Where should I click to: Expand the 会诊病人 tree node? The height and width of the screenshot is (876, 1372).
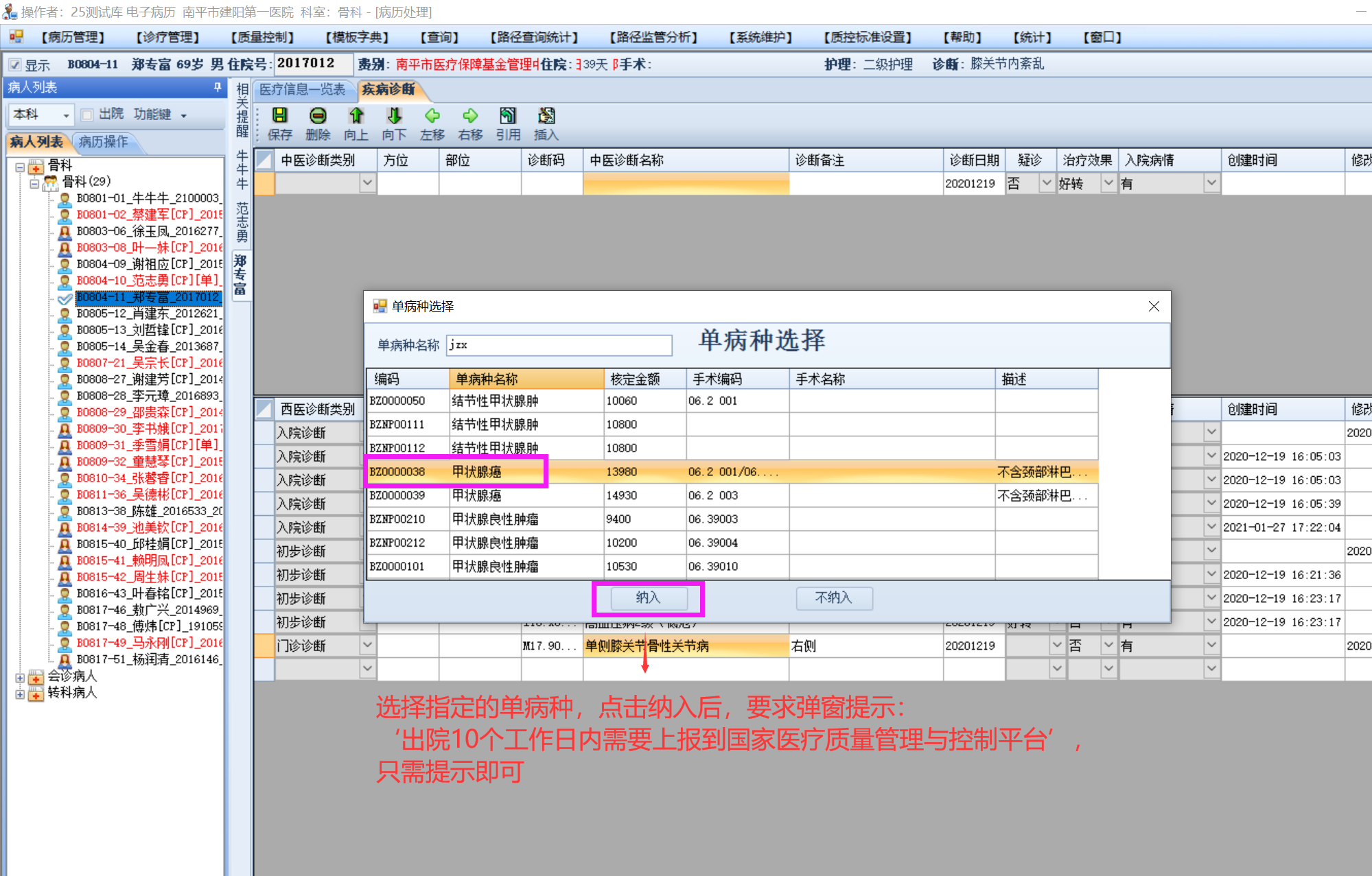(x=20, y=677)
